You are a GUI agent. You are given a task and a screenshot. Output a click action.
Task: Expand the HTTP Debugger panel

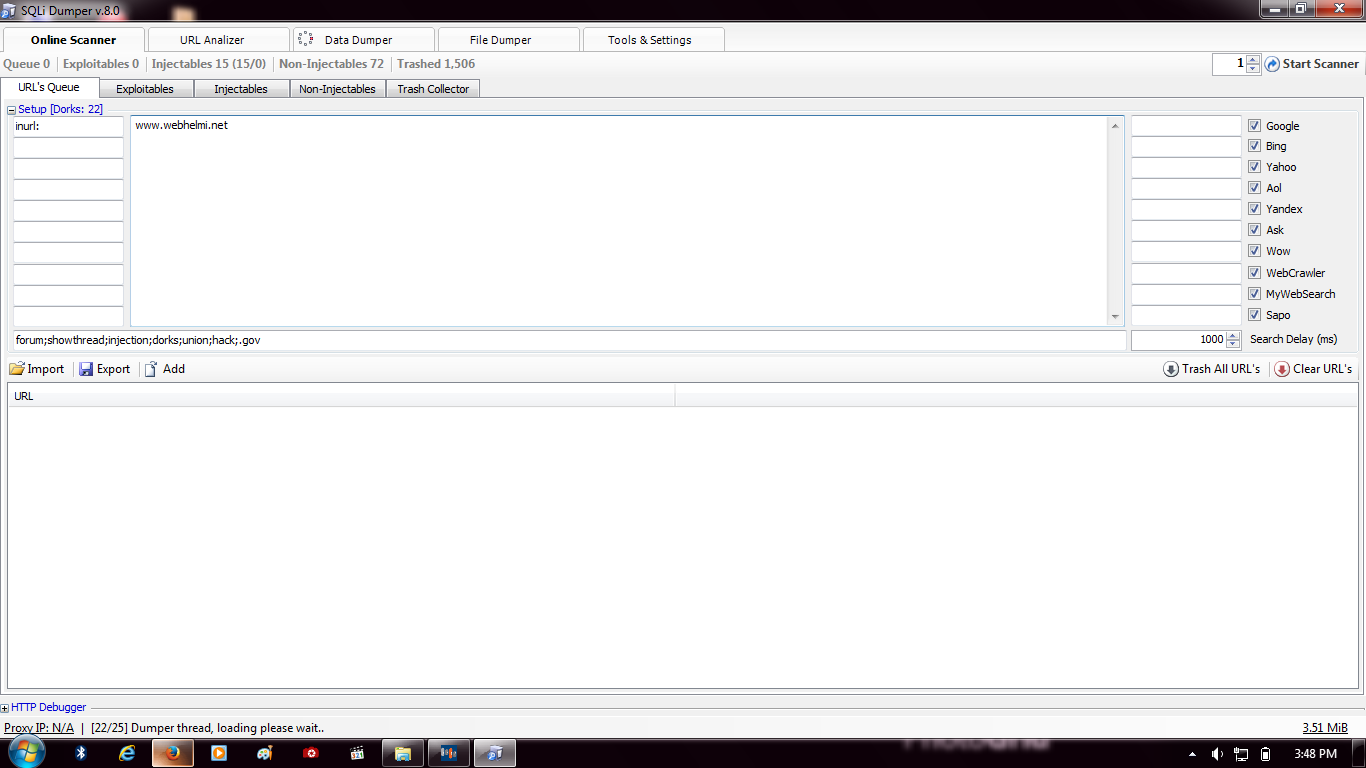[5, 708]
